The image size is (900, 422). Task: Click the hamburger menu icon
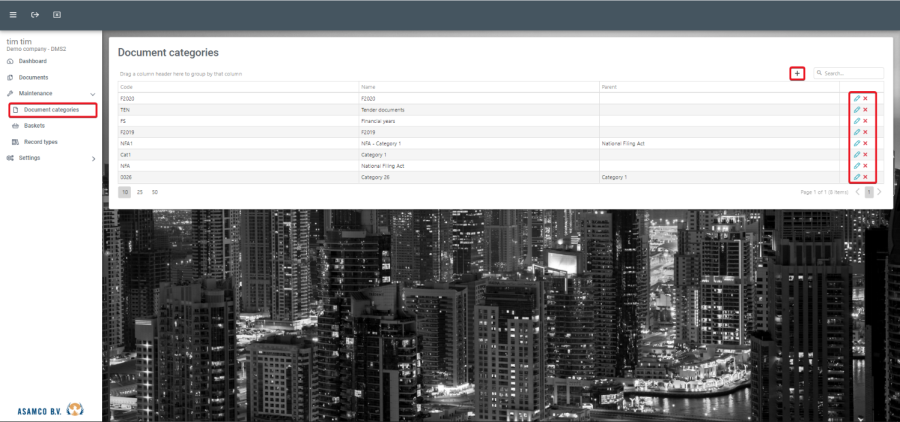click(x=13, y=15)
